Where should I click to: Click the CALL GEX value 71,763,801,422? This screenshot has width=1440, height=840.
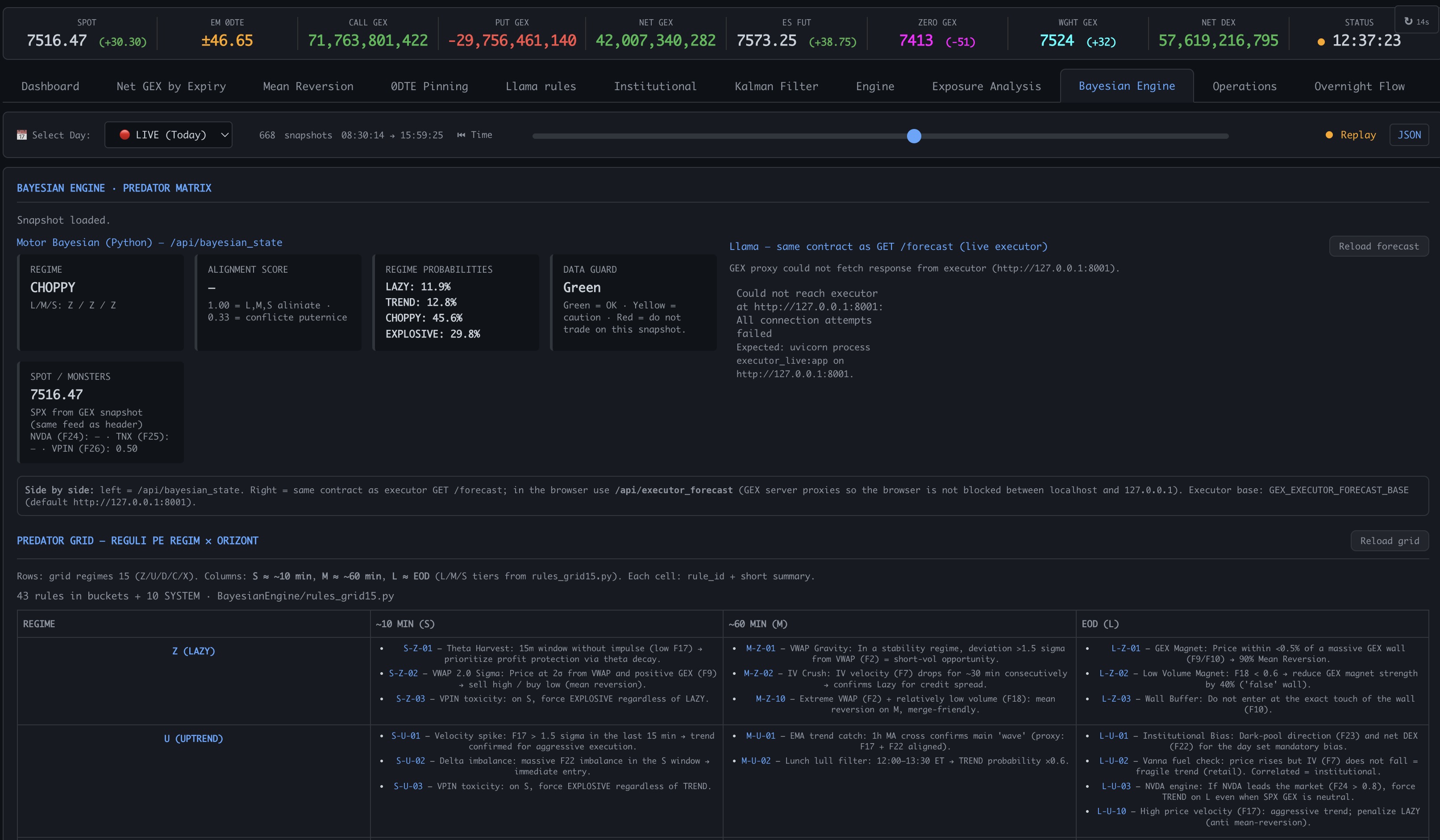point(367,41)
